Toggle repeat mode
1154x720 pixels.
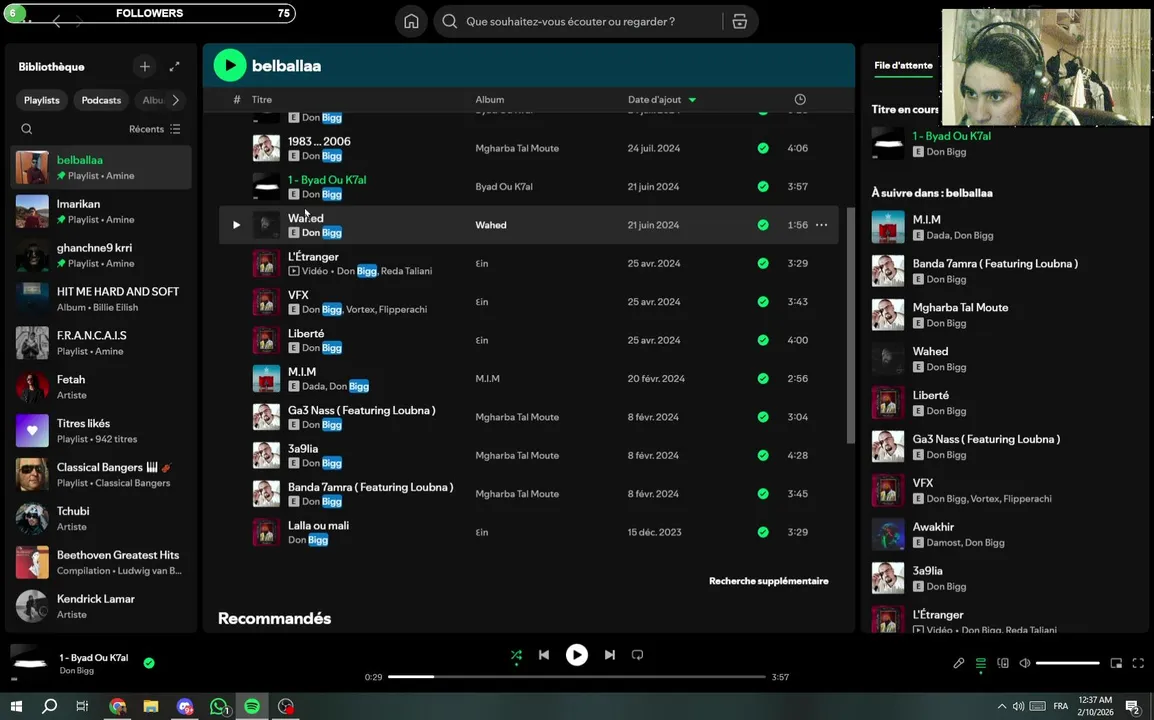click(x=637, y=655)
